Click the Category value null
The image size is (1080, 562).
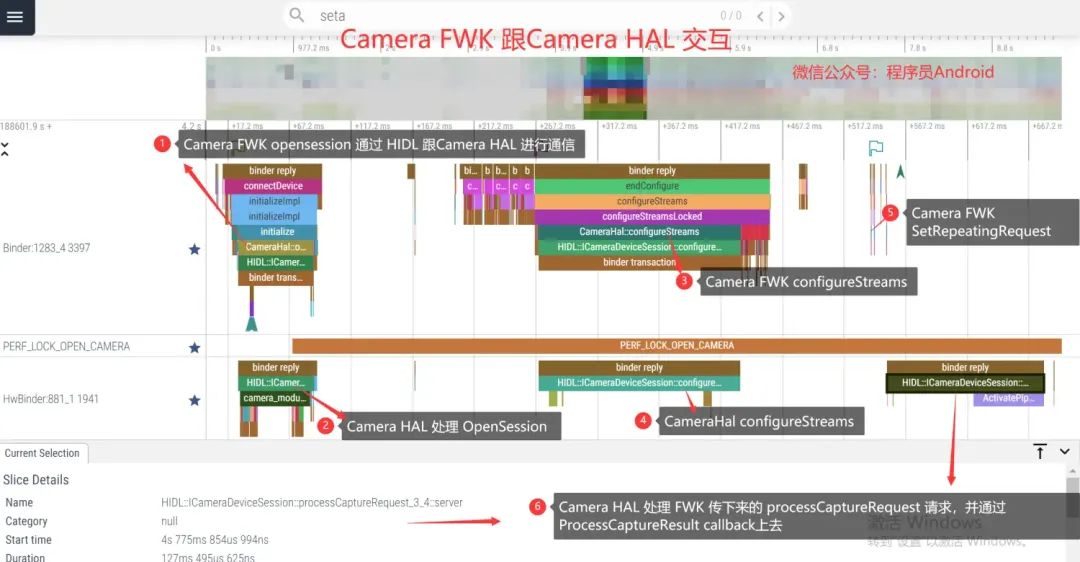(169, 521)
